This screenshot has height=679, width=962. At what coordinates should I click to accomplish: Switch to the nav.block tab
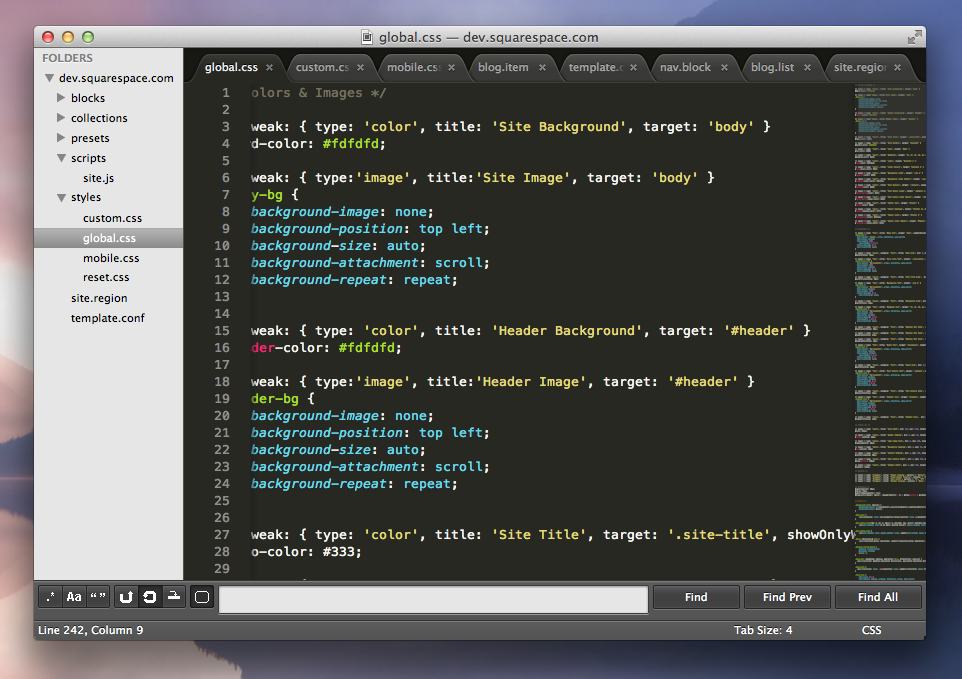coord(685,67)
